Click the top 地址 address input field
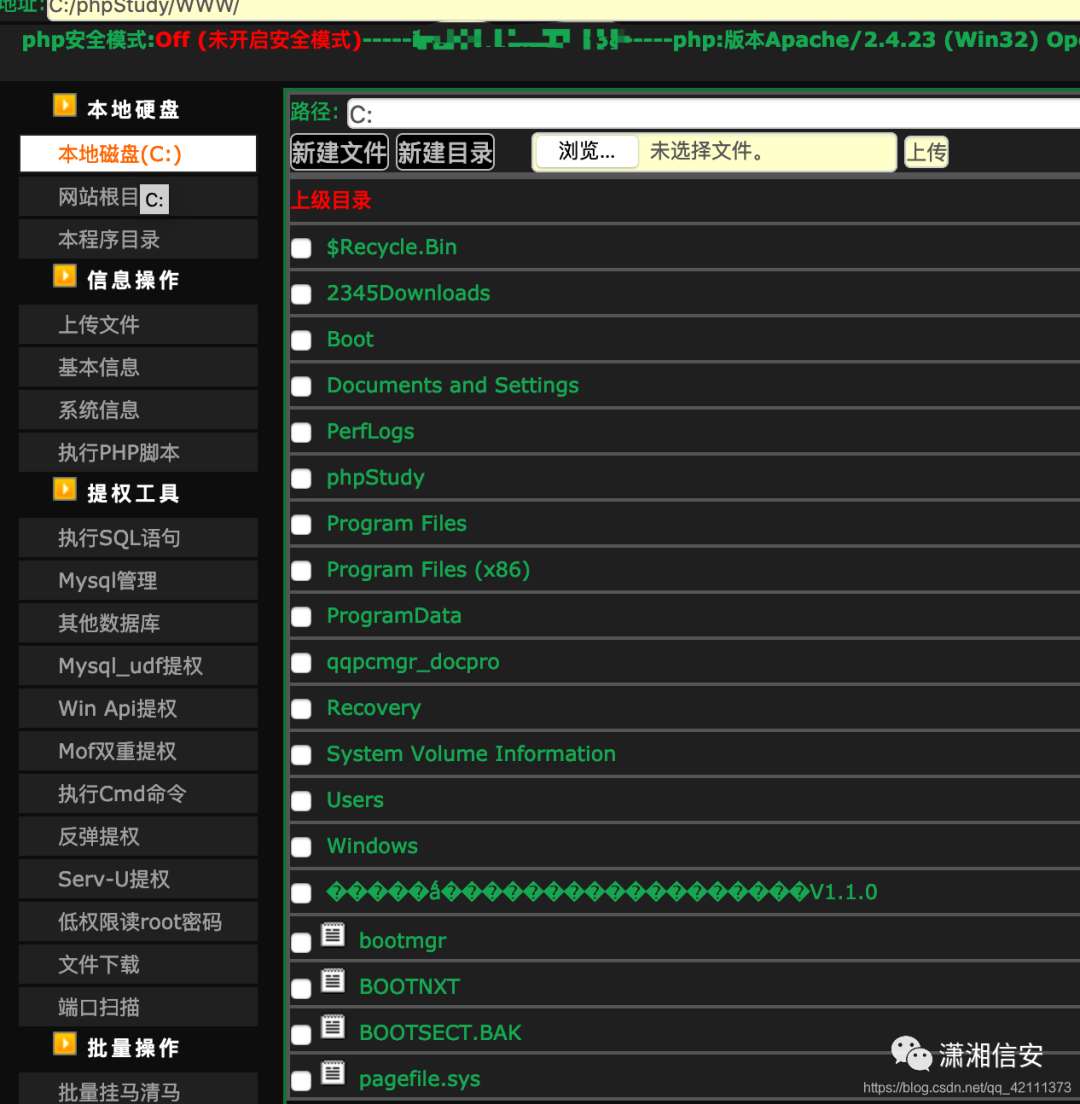 (x=563, y=9)
